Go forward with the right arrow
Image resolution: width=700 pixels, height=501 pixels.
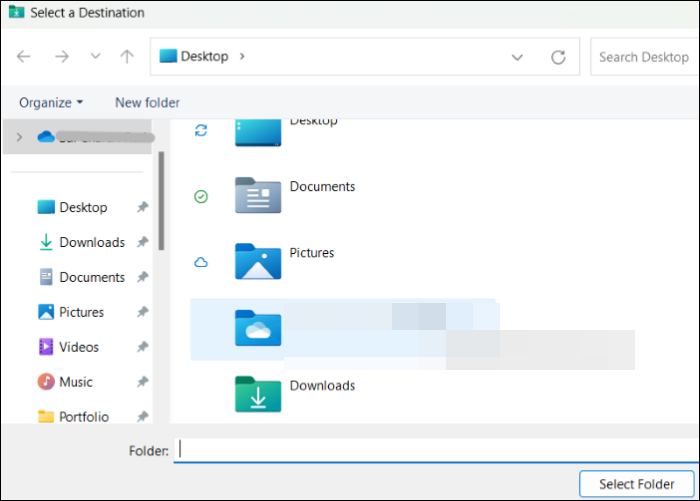pyautogui.click(x=62, y=57)
